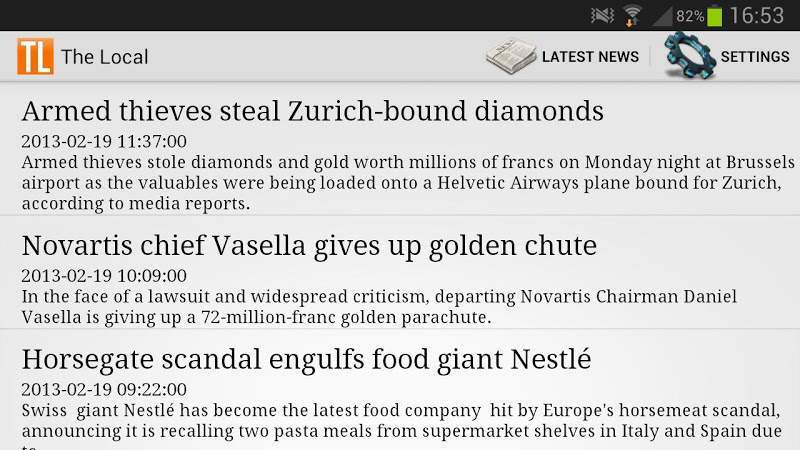Tap the 2013-02-19 10:09:00 timestamp
The width and height of the screenshot is (800, 450).
pyautogui.click(x=104, y=276)
